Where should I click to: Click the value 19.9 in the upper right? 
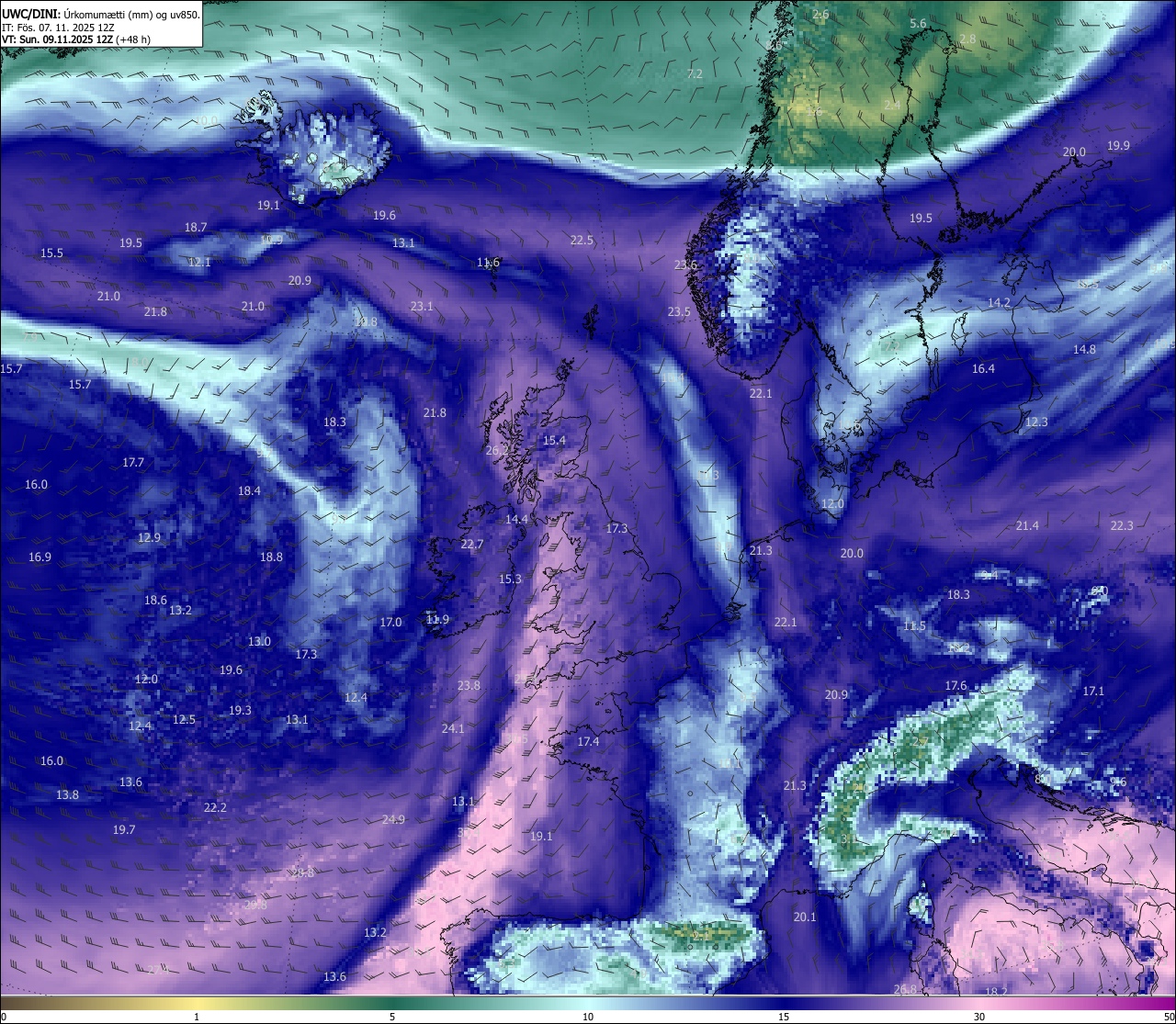tap(1118, 145)
